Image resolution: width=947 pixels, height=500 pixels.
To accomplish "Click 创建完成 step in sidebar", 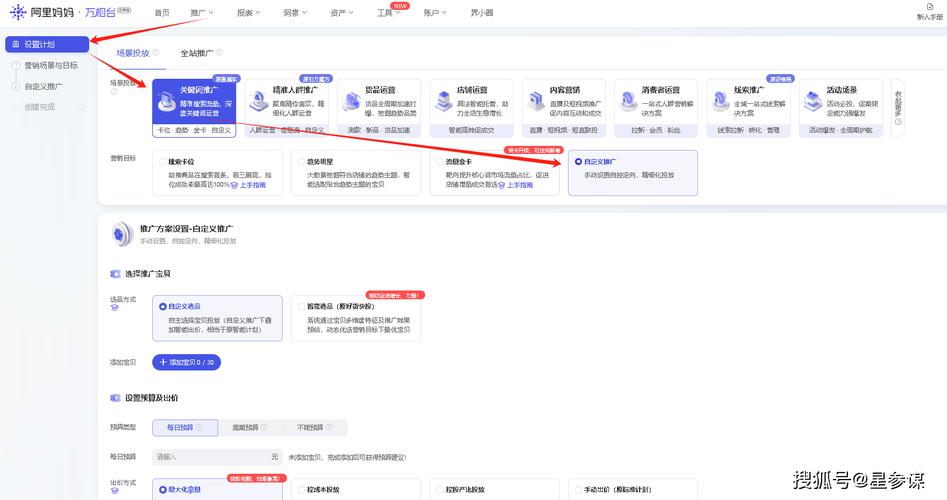I will tap(40, 107).
